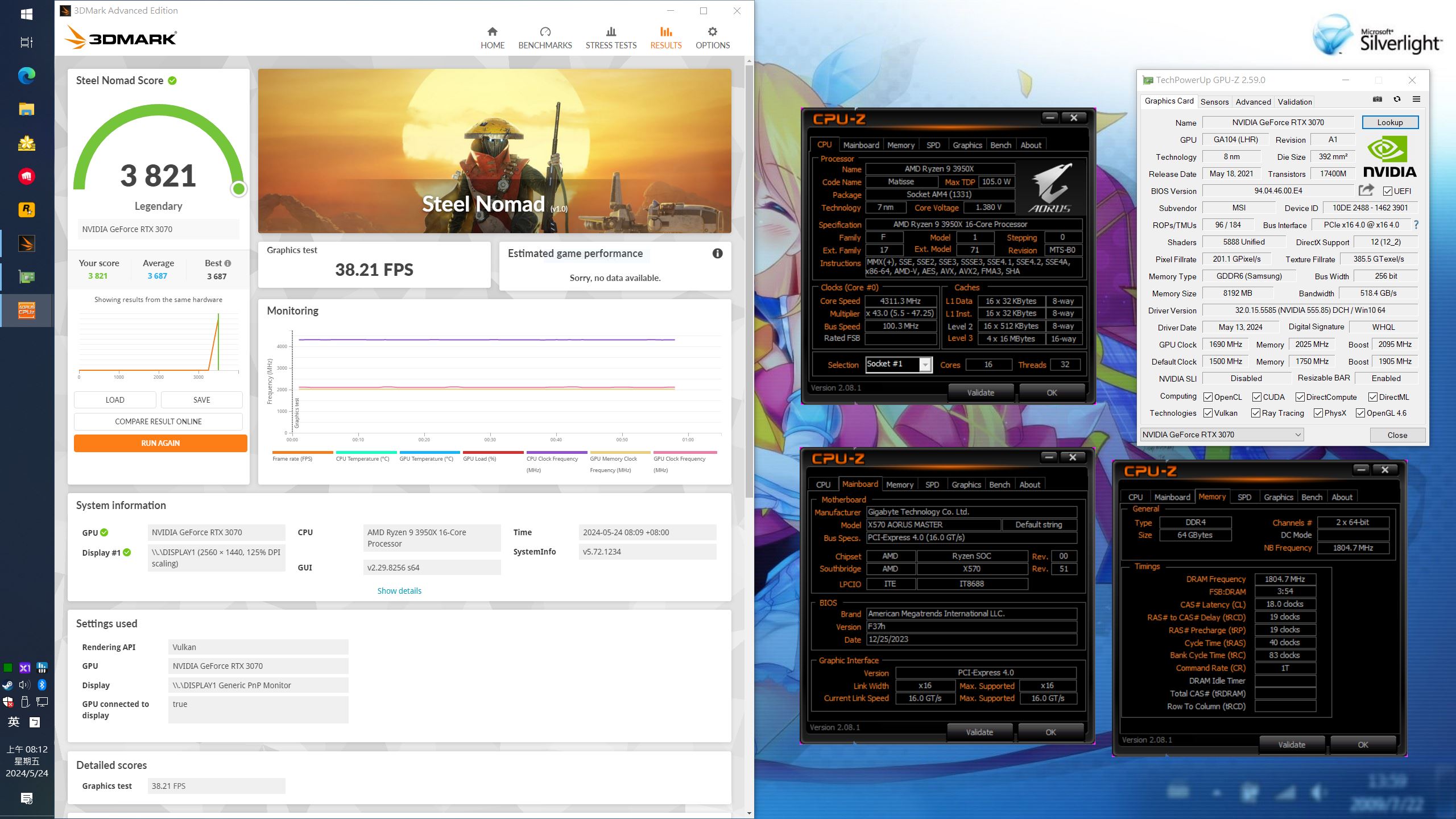Toggle the Ray Tracing checkbox in GPU-Z
The image size is (1456, 819).
coord(1256,413)
